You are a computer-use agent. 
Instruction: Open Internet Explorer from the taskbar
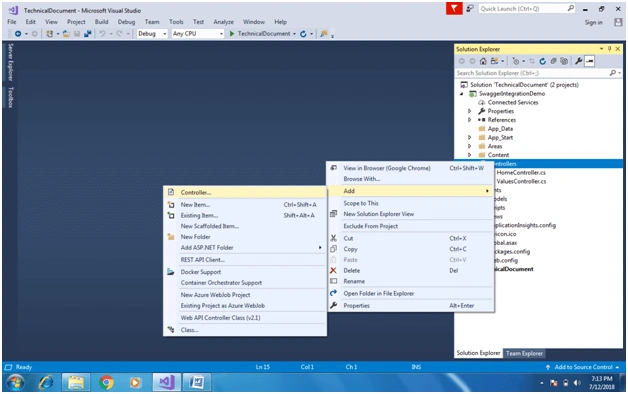point(46,383)
